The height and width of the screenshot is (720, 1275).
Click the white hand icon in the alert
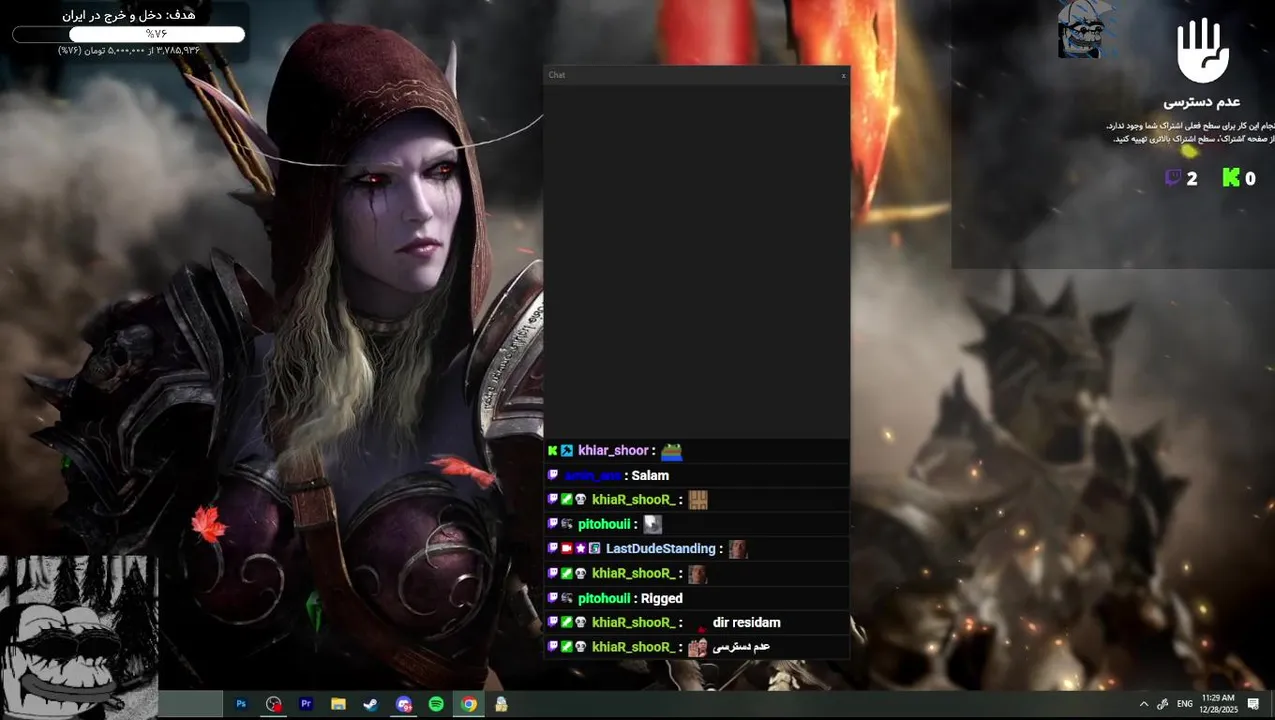tap(1202, 51)
